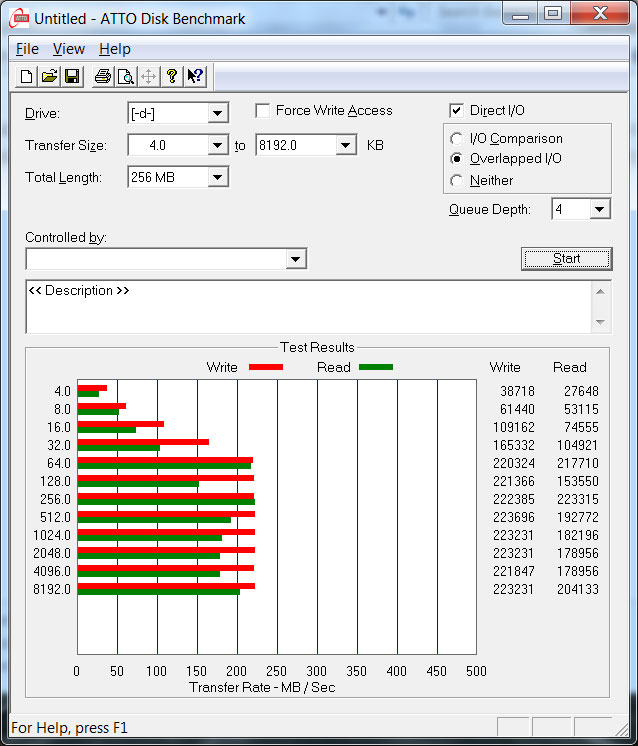The image size is (638, 746).
Task: Click the Start button
Action: coord(567,259)
